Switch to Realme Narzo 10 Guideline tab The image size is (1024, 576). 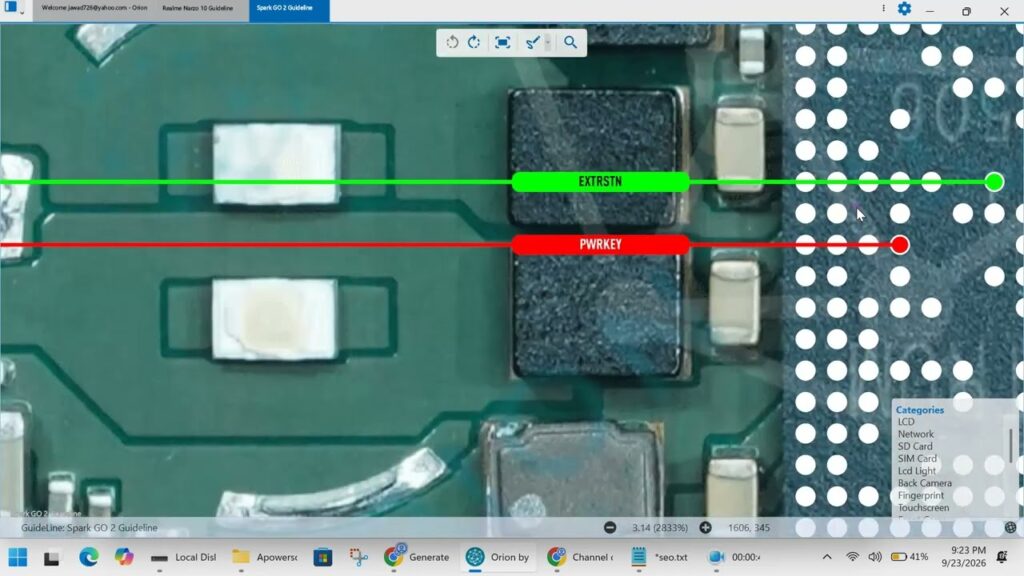pyautogui.click(x=197, y=8)
